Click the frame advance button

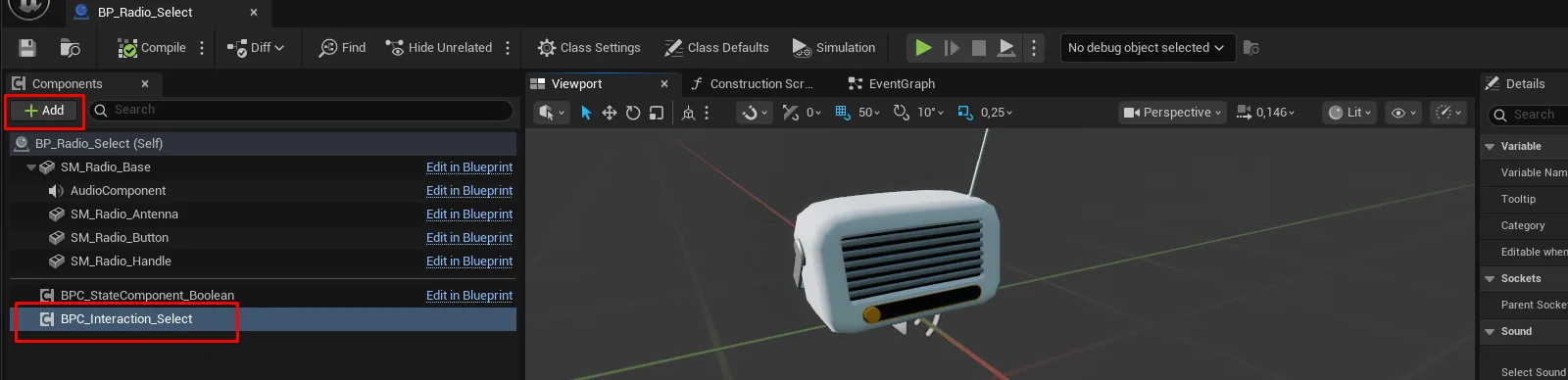952,48
